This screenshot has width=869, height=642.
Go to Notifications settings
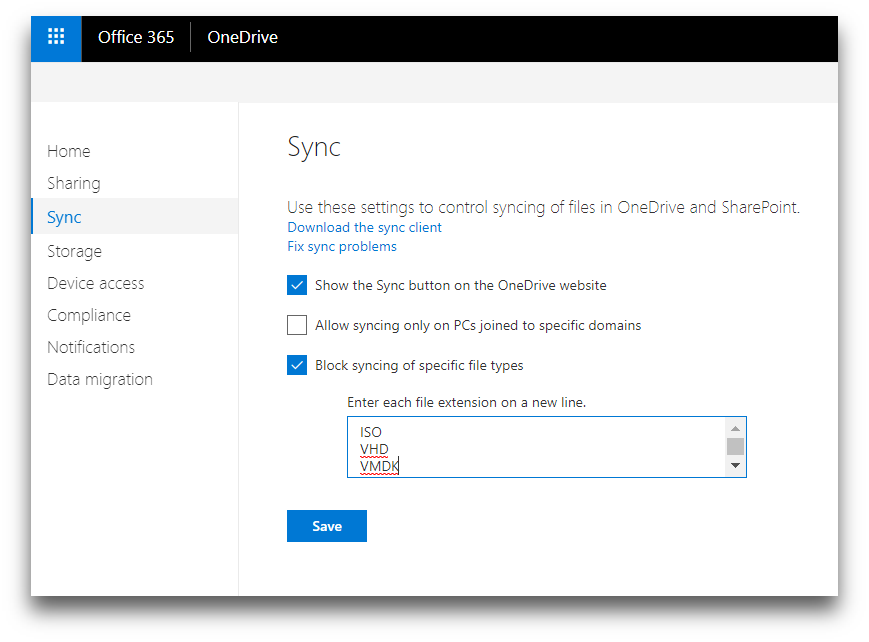coord(91,347)
